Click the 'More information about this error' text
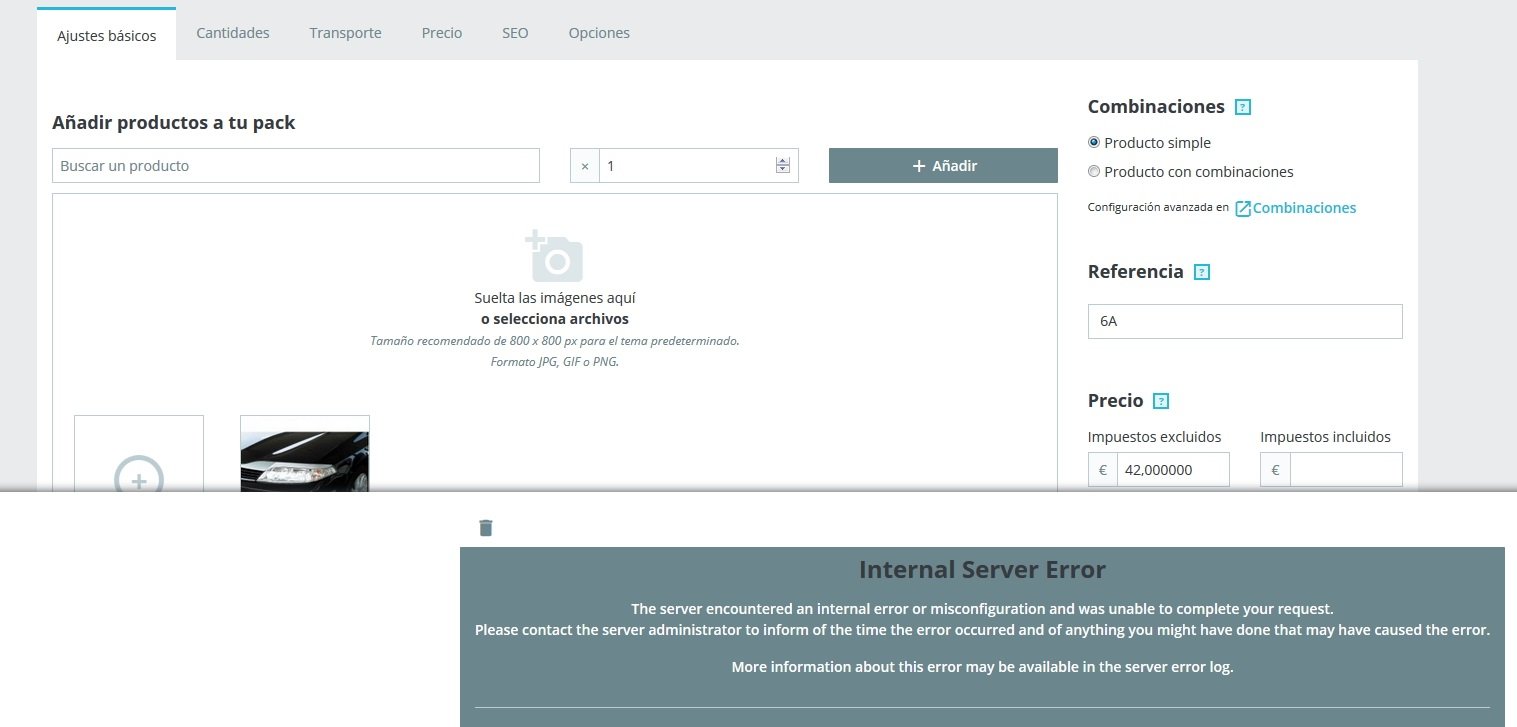 [982, 667]
